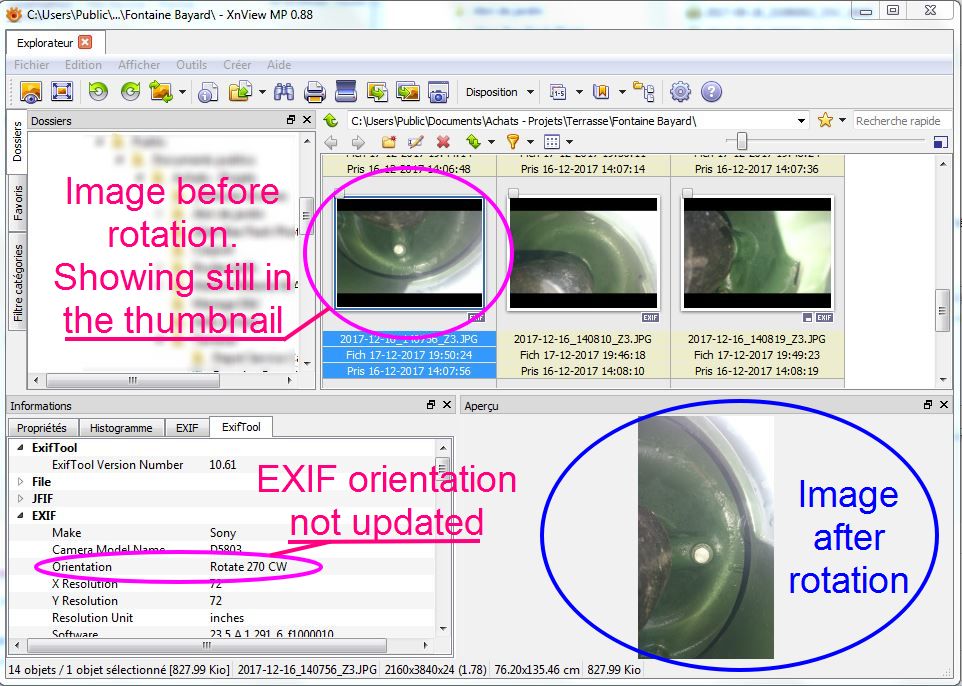The width and height of the screenshot is (962, 686).
Task: Click the thumbnail size slider handle
Action: pos(742,141)
